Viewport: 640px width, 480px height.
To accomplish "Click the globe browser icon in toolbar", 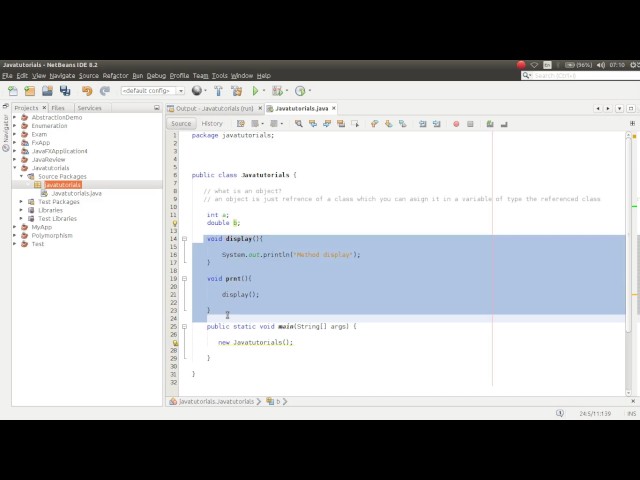I will pos(197,90).
